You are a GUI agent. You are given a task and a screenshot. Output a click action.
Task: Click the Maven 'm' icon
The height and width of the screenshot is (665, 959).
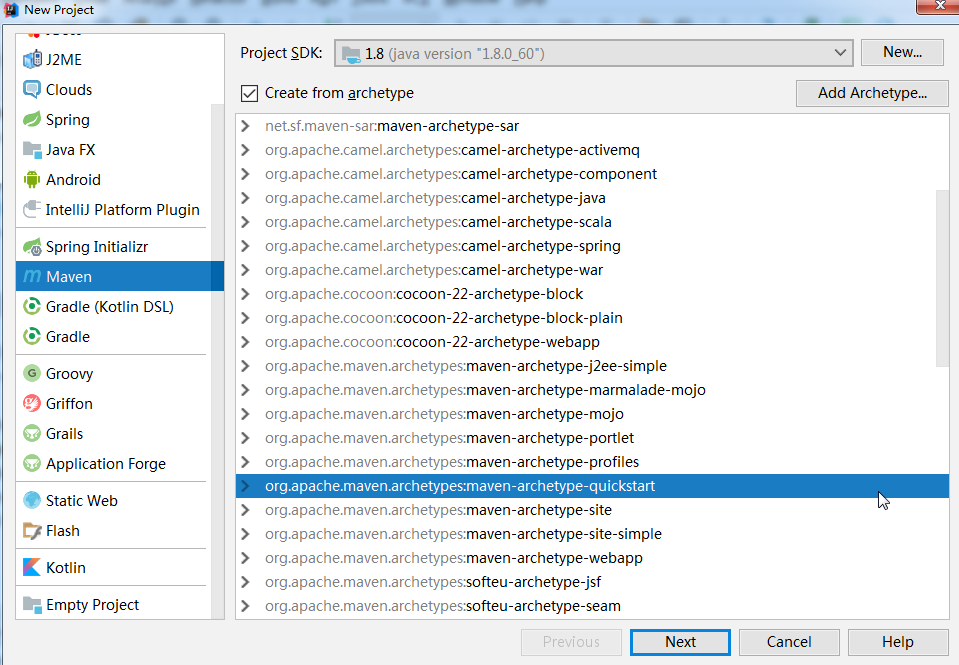(32, 277)
